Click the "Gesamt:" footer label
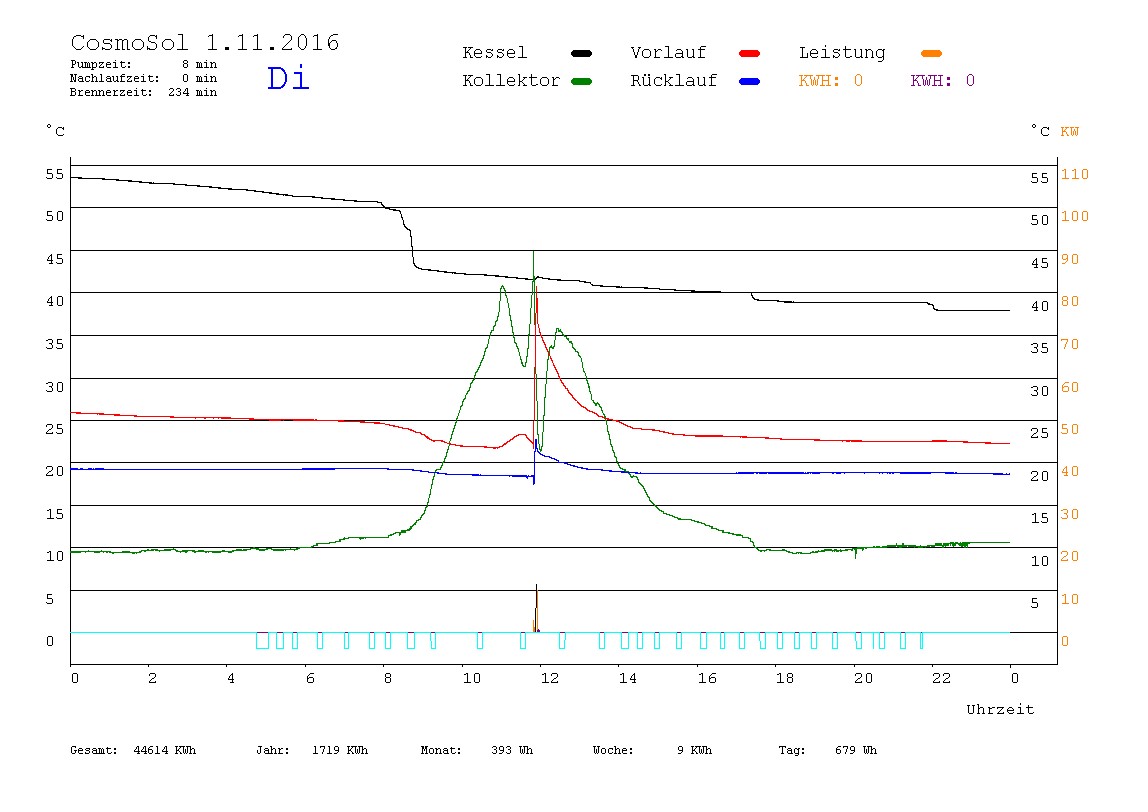This screenshot has height=812, width=1148. pos(94,750)
